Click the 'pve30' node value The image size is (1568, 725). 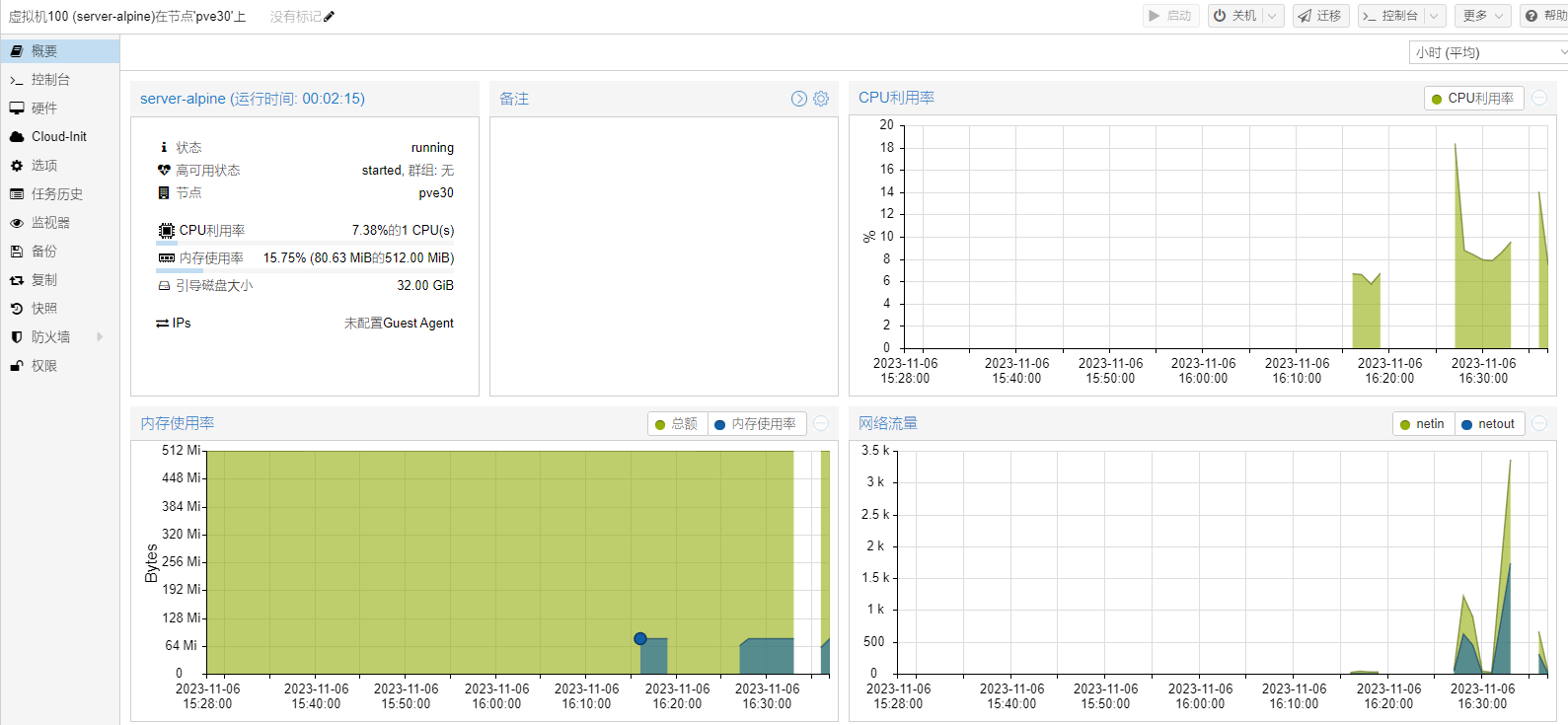(436, 192)
